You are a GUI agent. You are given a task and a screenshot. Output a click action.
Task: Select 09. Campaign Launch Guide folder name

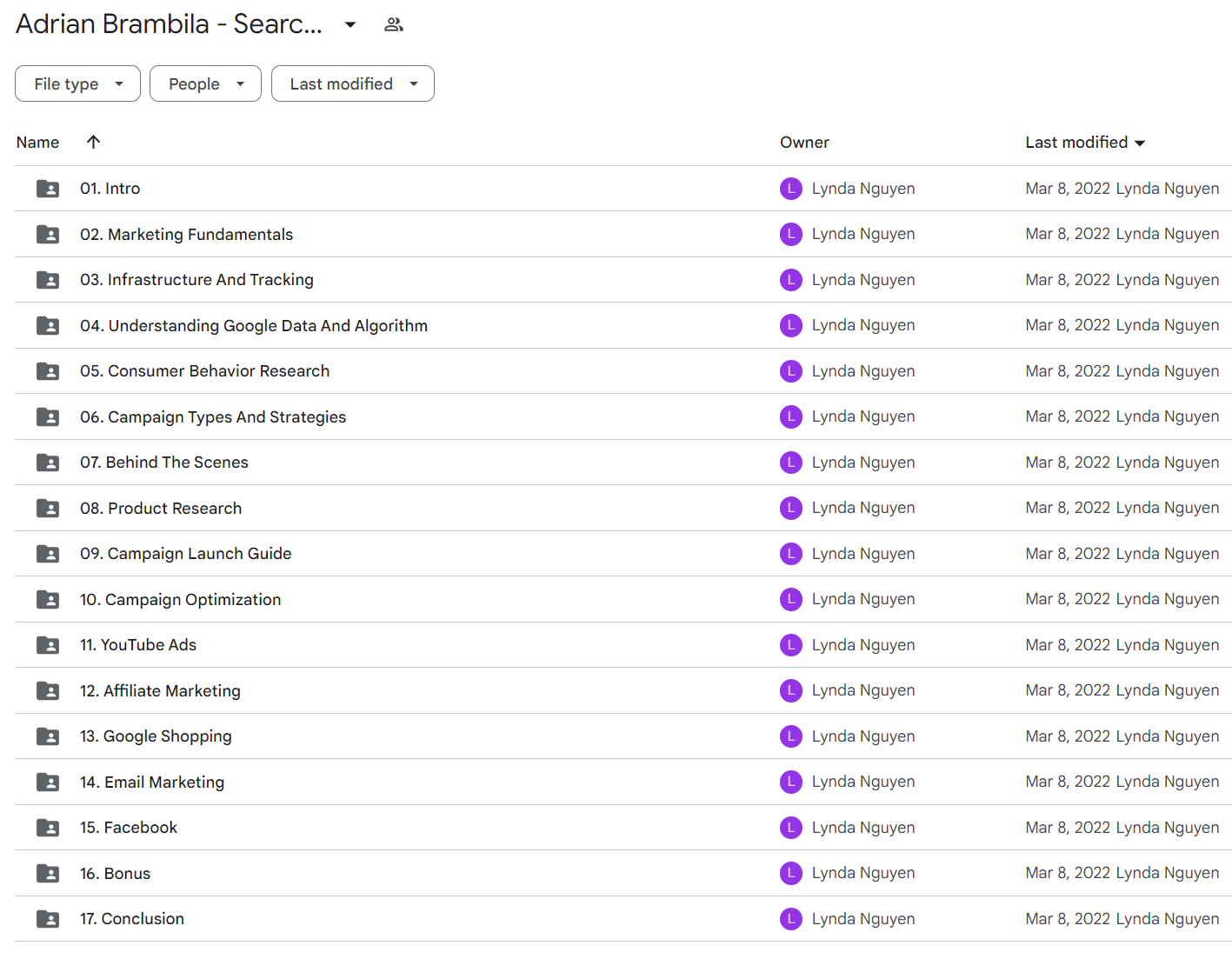point(185,554)
